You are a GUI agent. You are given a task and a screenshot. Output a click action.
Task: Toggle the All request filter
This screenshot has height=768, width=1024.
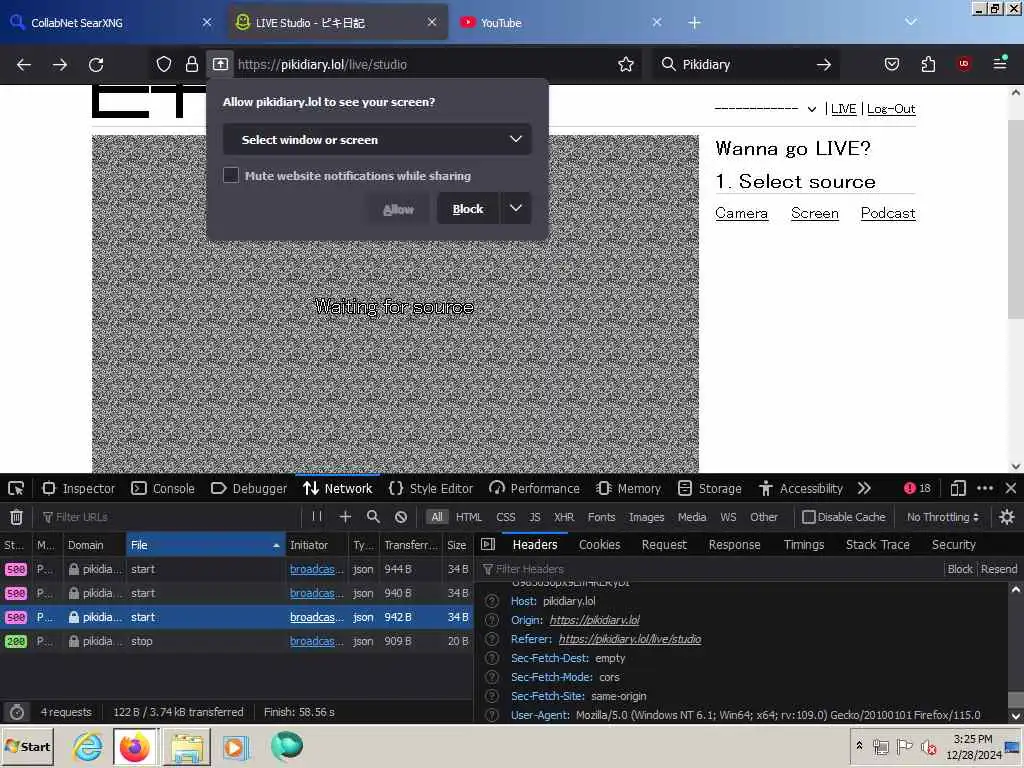pos(436,517)
